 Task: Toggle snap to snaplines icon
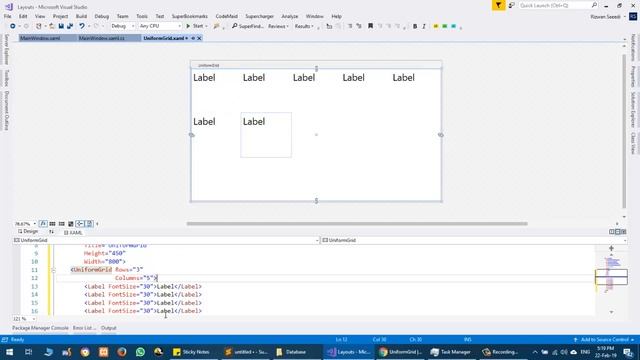tap(80, 224)
